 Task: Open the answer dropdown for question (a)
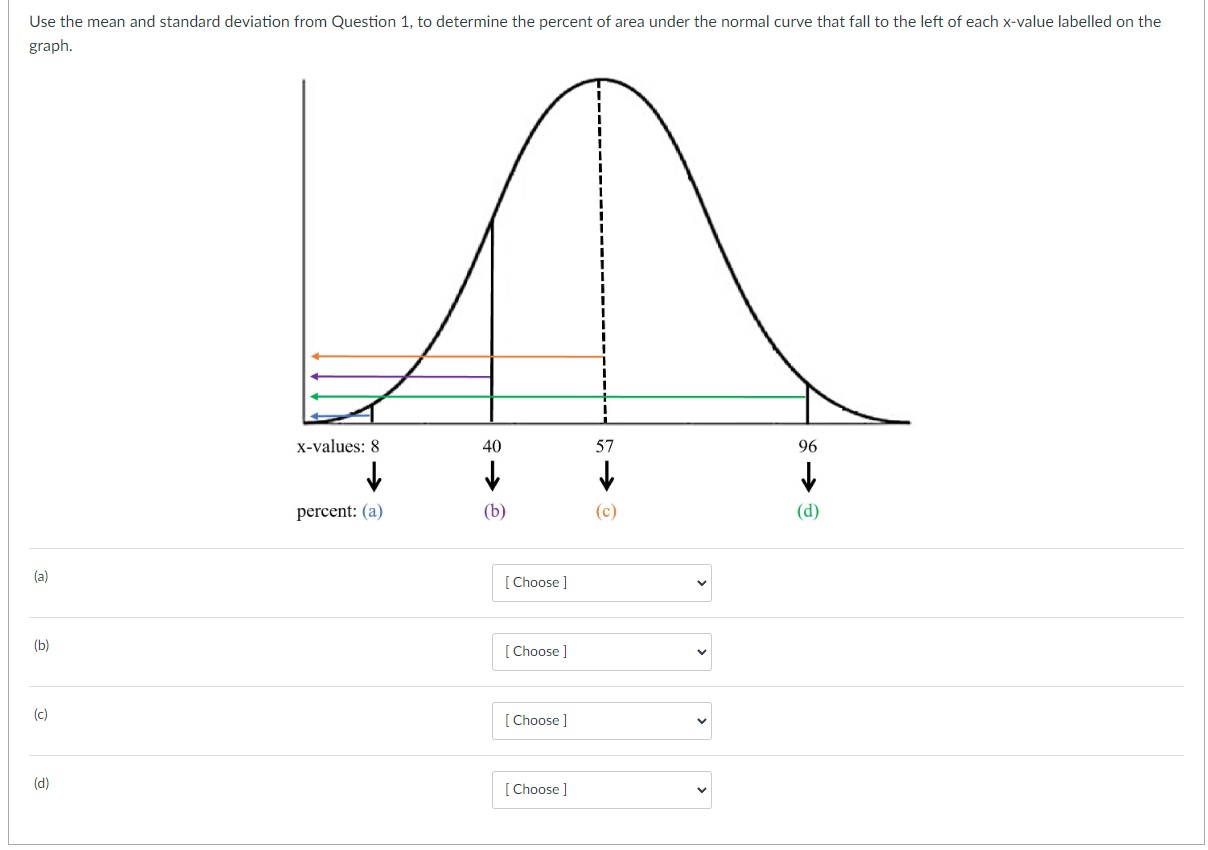(600, 582)
